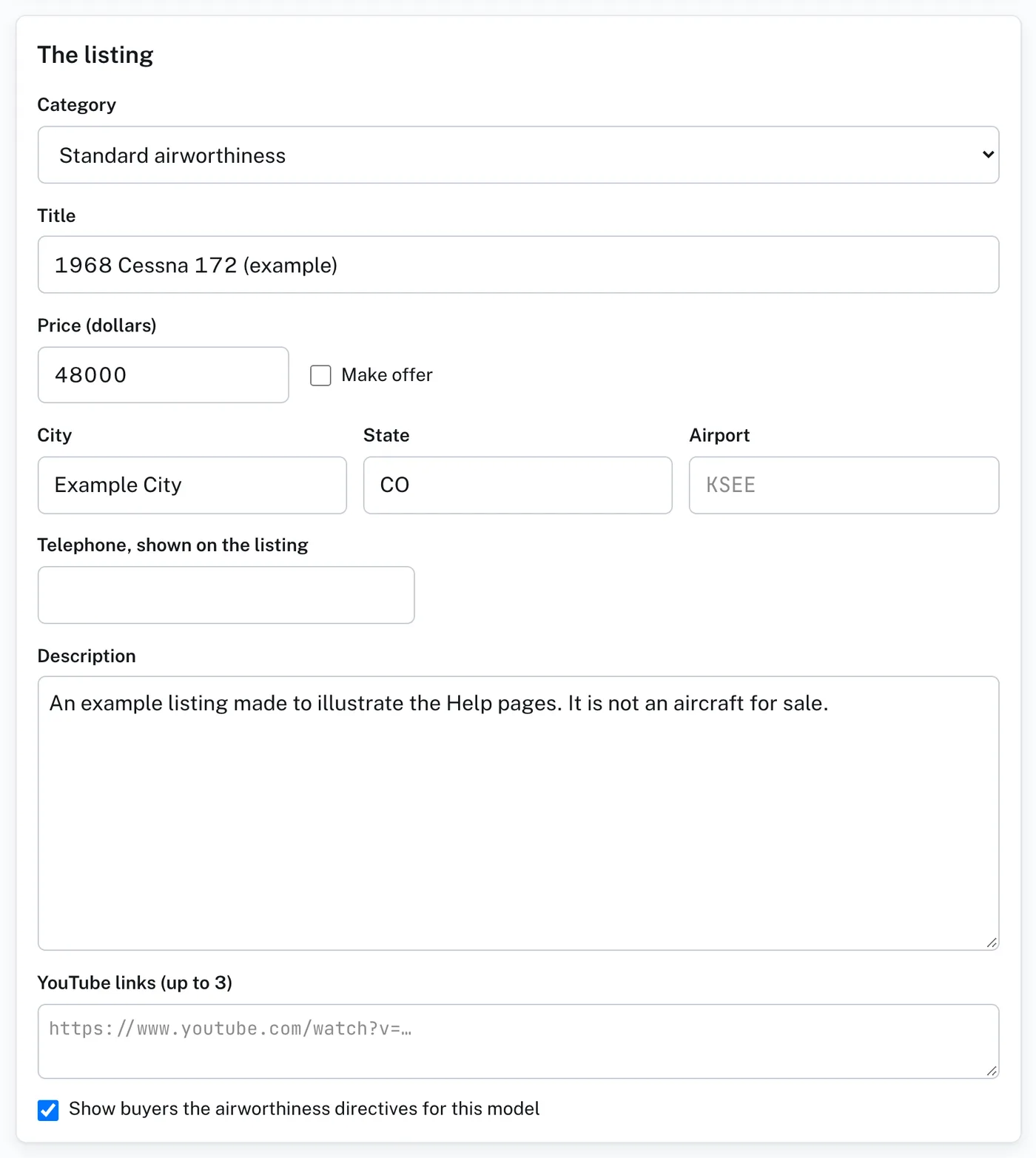
Task: Click 'Telephone, shown on the listing' label
Action: pos(172,545)
